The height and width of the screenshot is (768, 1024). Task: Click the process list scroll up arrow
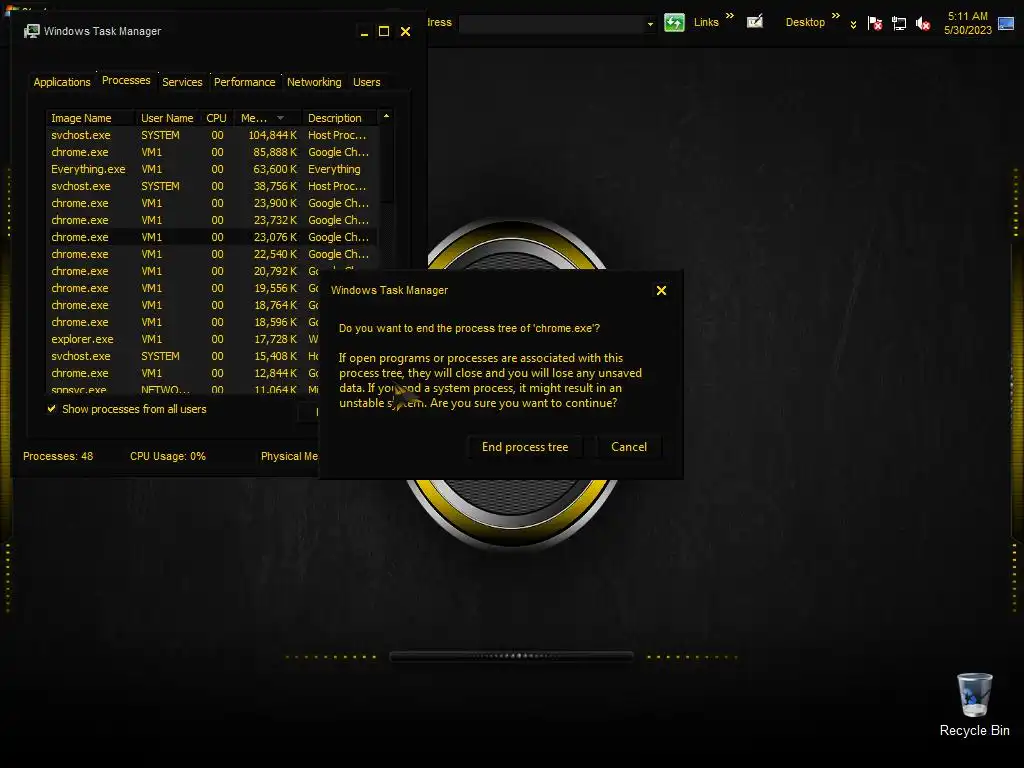pyautogui.click(x=386, y=116)
